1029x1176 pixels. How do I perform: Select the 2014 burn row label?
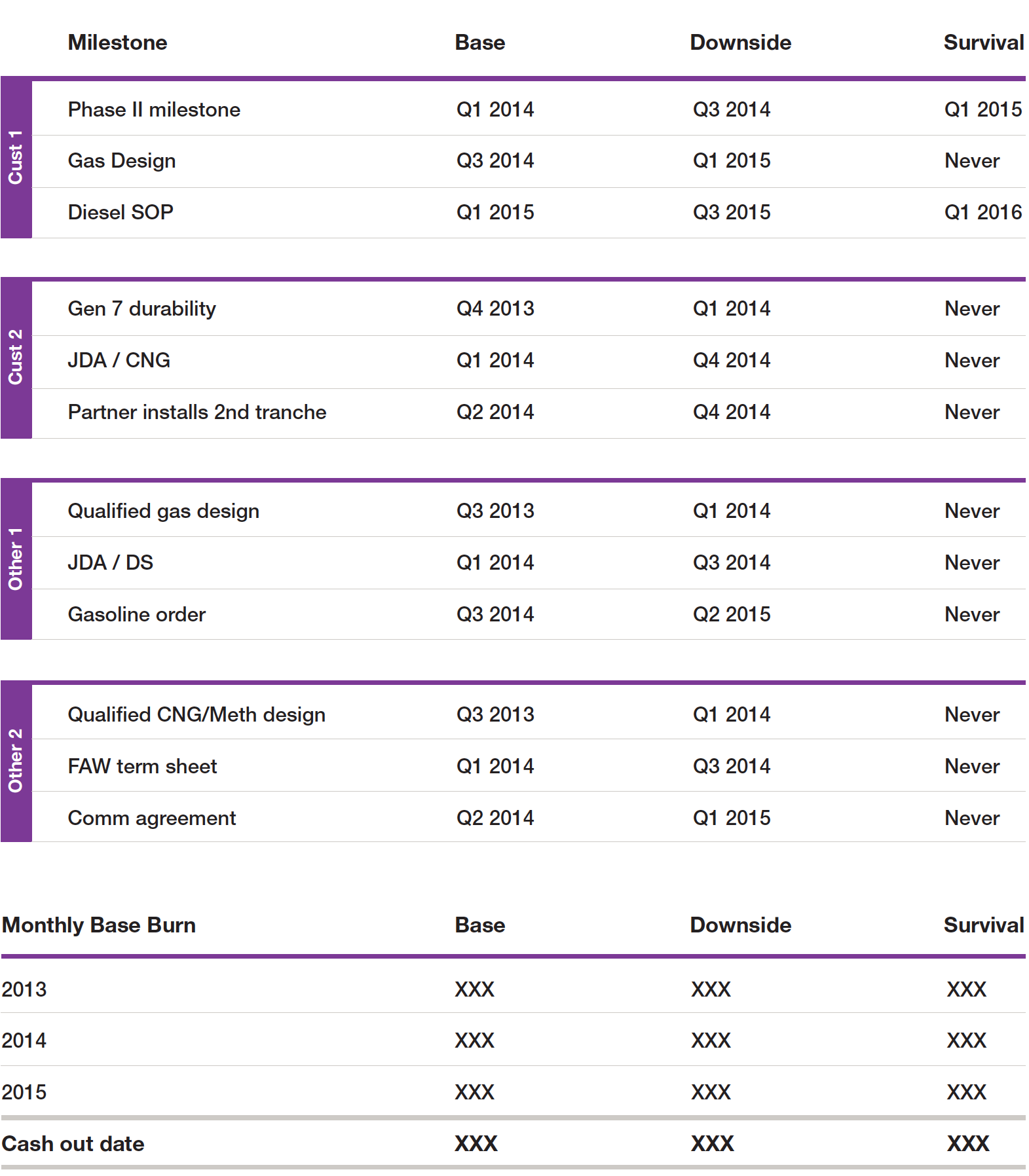[x=24, y=1040]
